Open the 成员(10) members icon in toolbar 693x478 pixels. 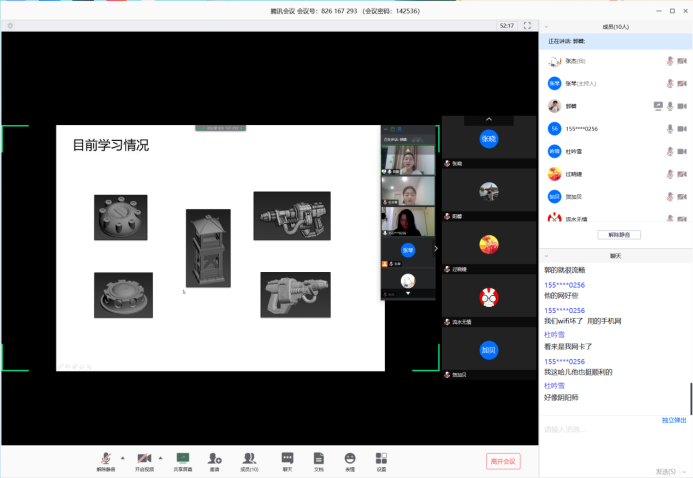tap(249, 458)
